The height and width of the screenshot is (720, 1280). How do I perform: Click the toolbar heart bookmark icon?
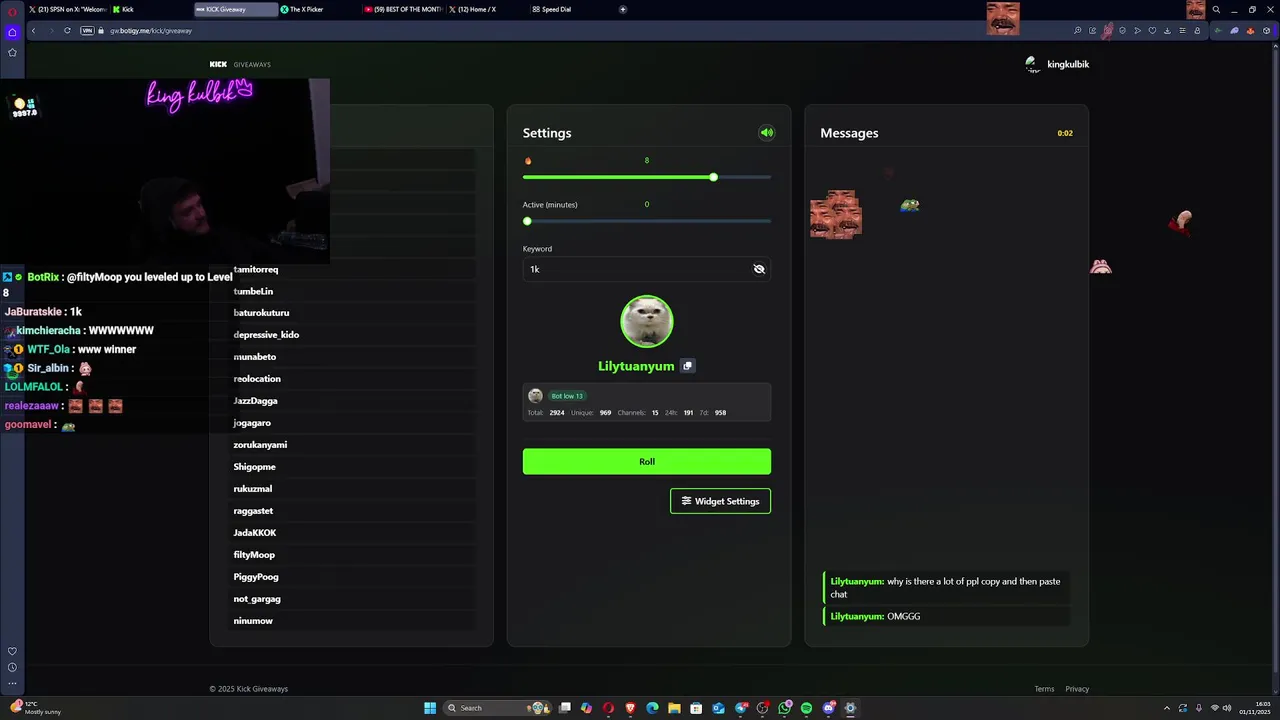[x=1152, y=31]
